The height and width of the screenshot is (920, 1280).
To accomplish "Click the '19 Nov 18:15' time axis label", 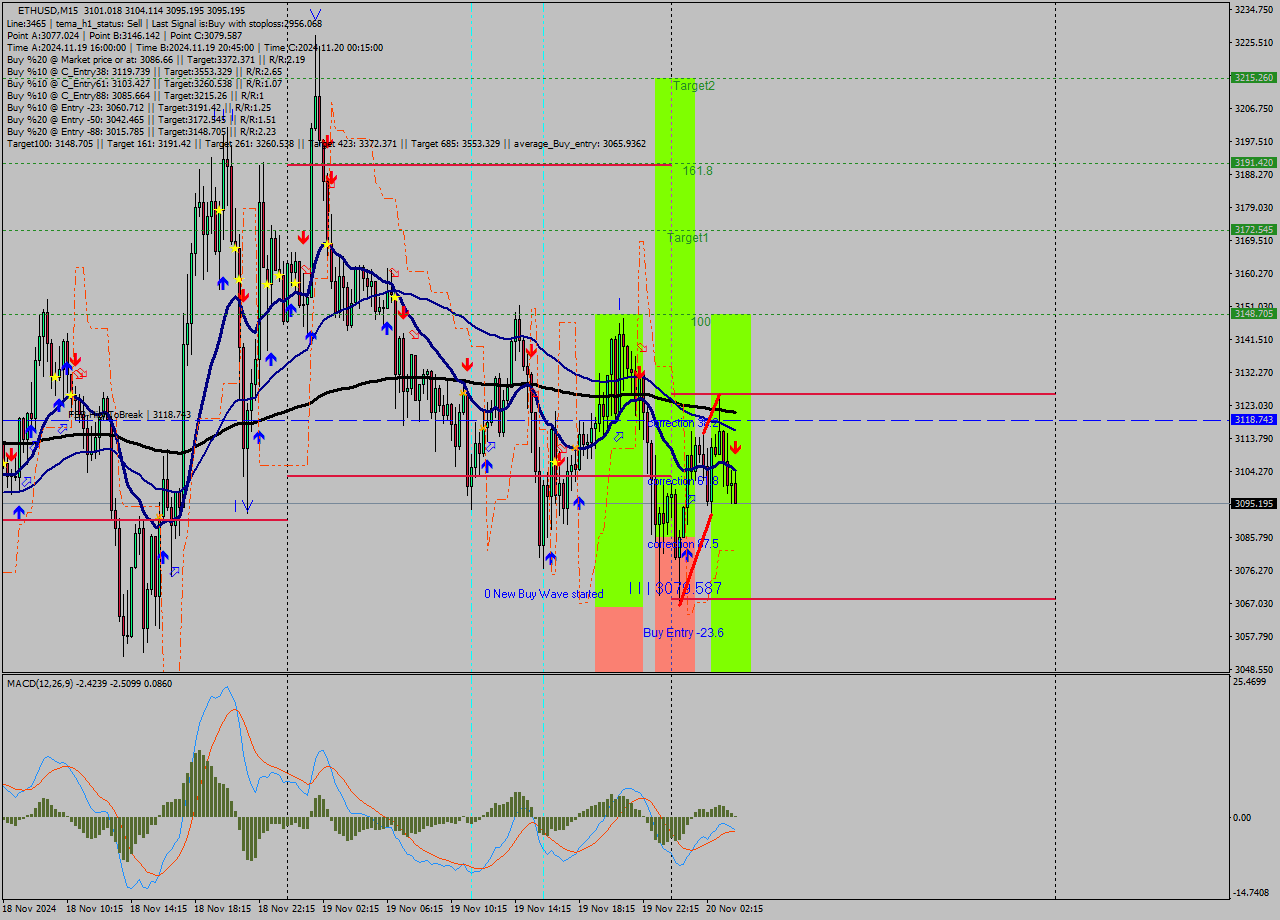I will [x=607, y=909].
